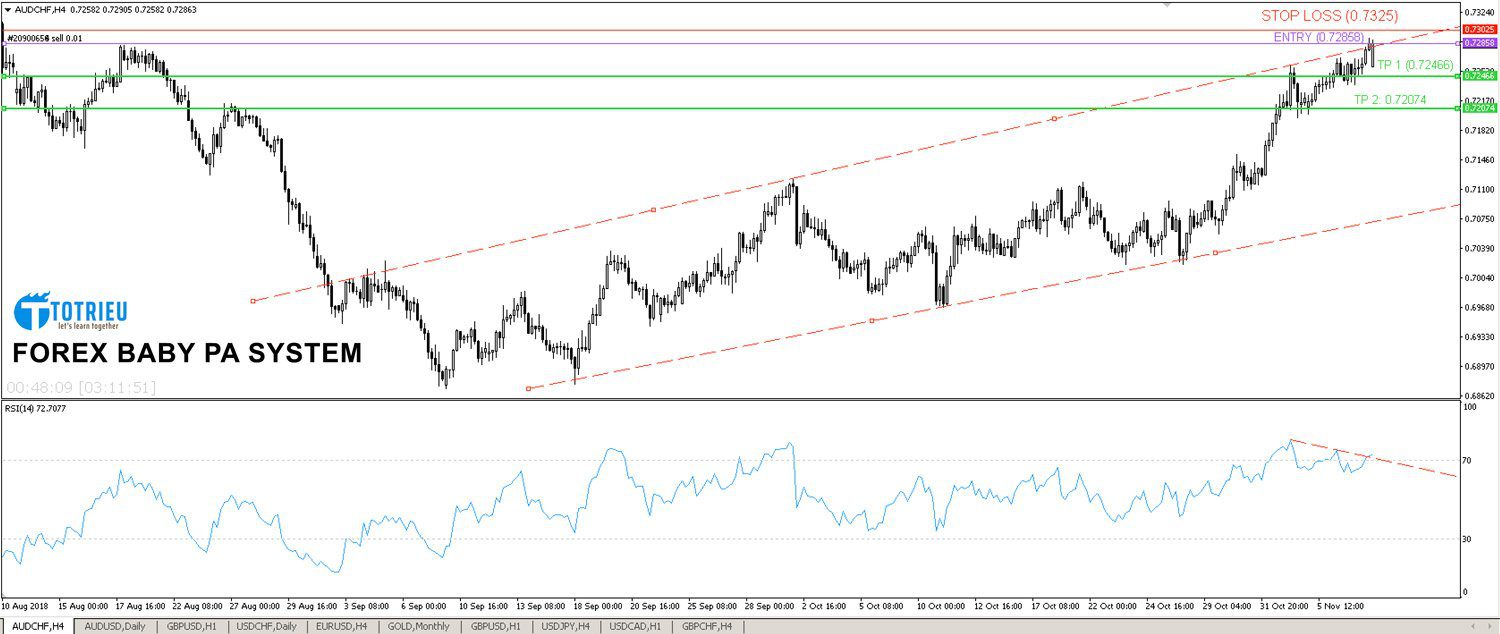Select the ENTRY (0.72858) text label

point(1317,37)
